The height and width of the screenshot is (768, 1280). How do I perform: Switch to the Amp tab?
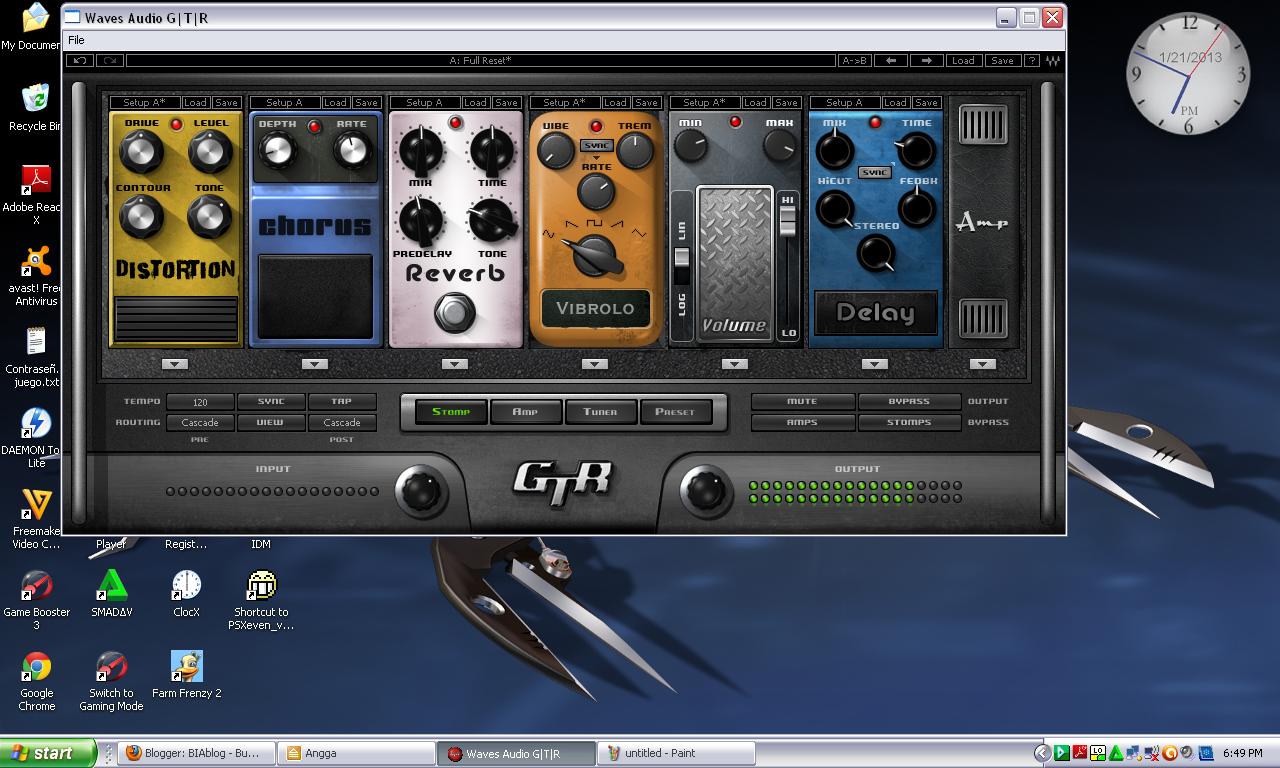[525, 411]
